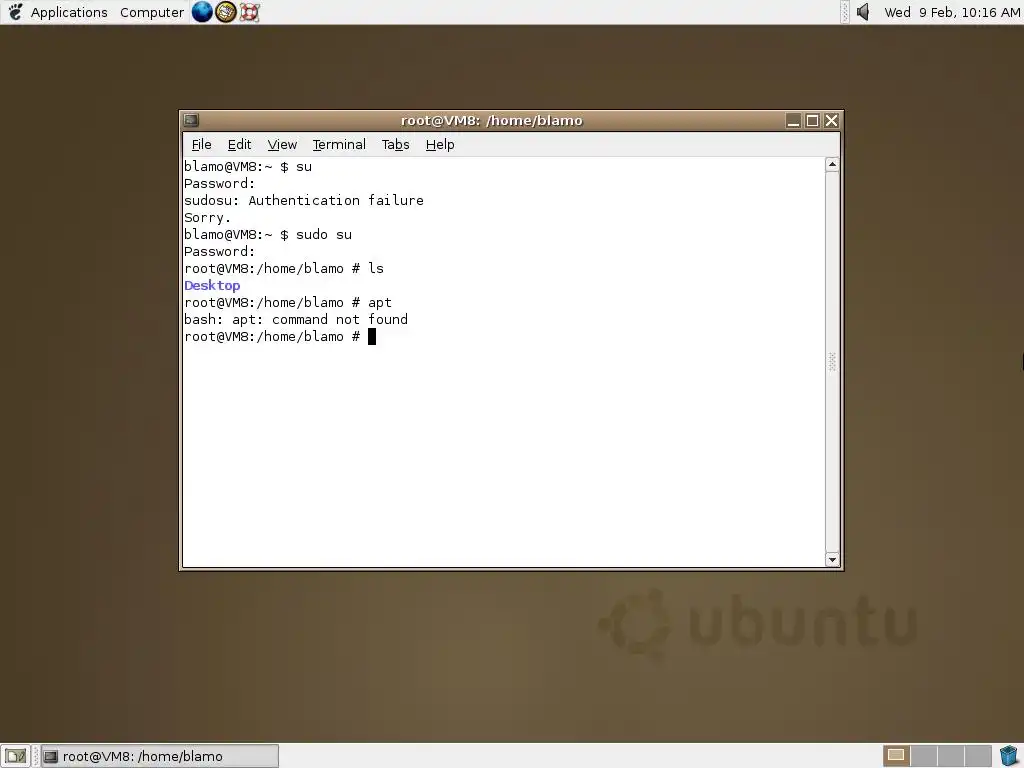Click the Show Desktop icon in bottom panel
Viewport: 1024px width, 768px height.
[x=16, y=756]
